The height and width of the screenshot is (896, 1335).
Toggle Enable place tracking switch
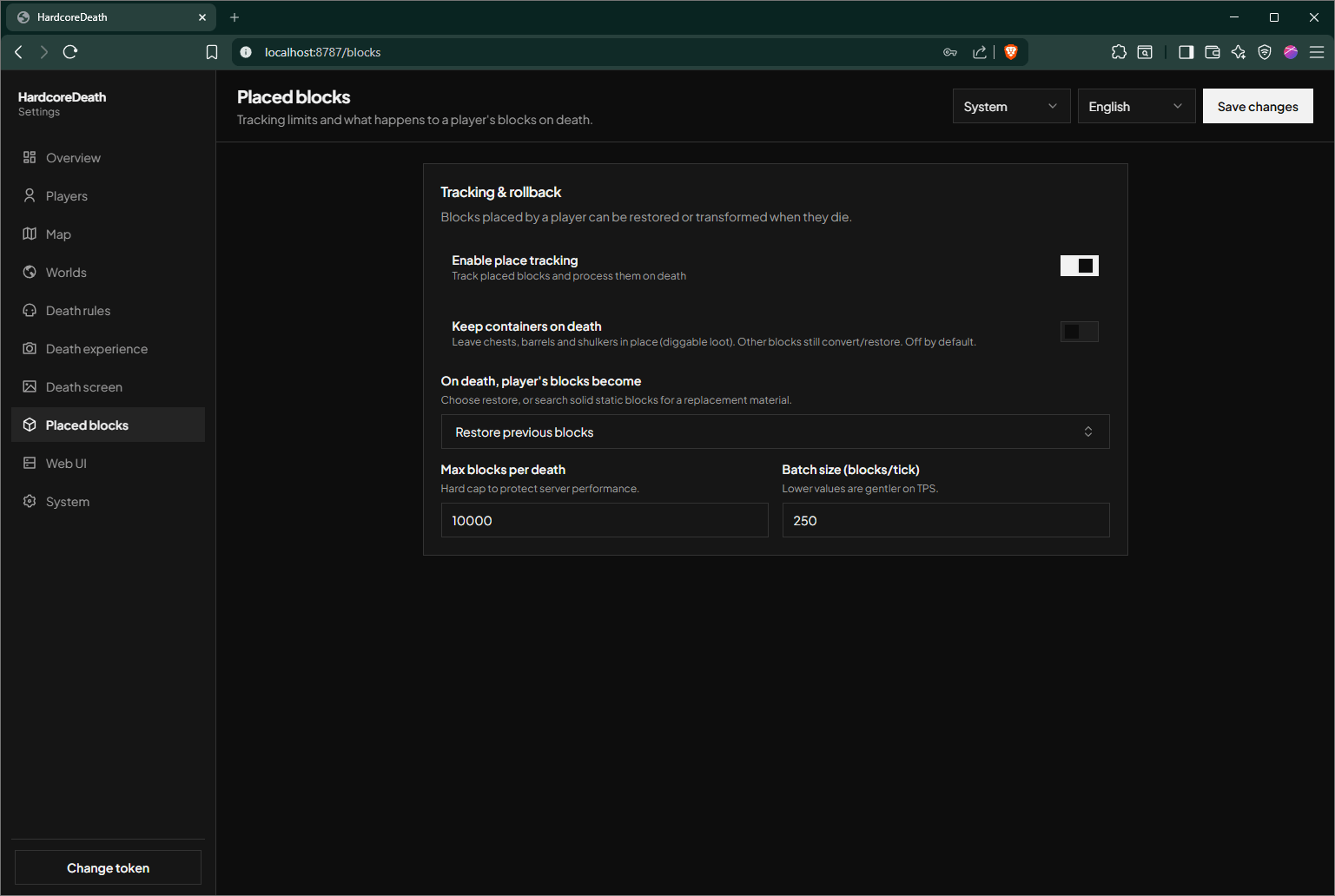[x=1080, y=266]
